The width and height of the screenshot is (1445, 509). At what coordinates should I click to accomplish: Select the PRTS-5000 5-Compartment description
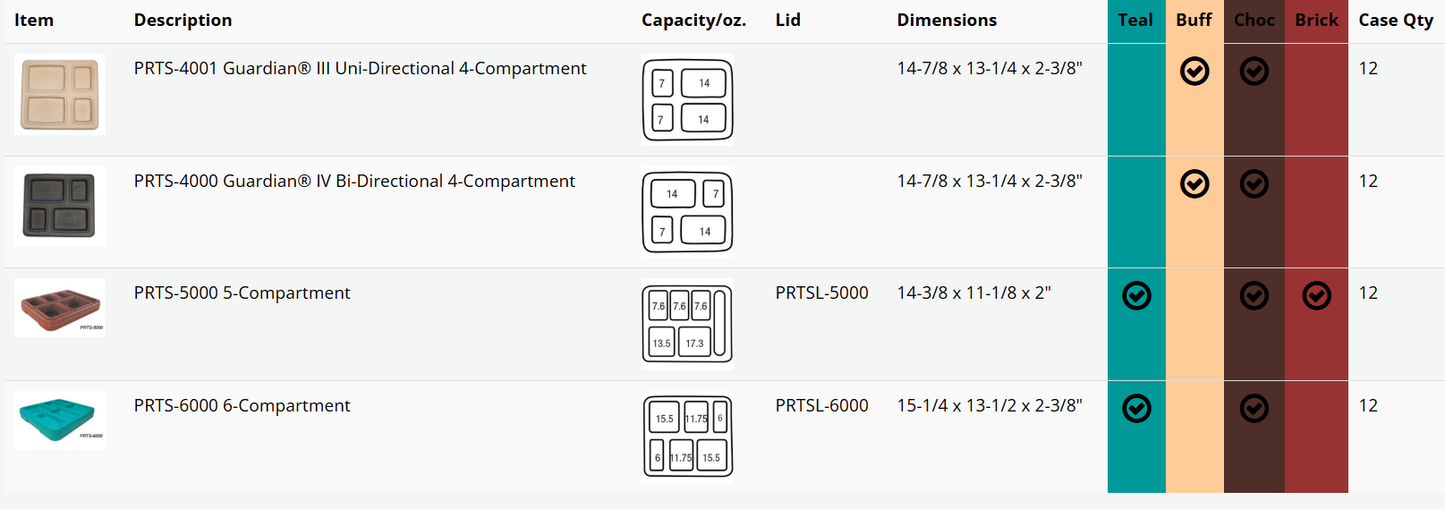coord(242,293)
